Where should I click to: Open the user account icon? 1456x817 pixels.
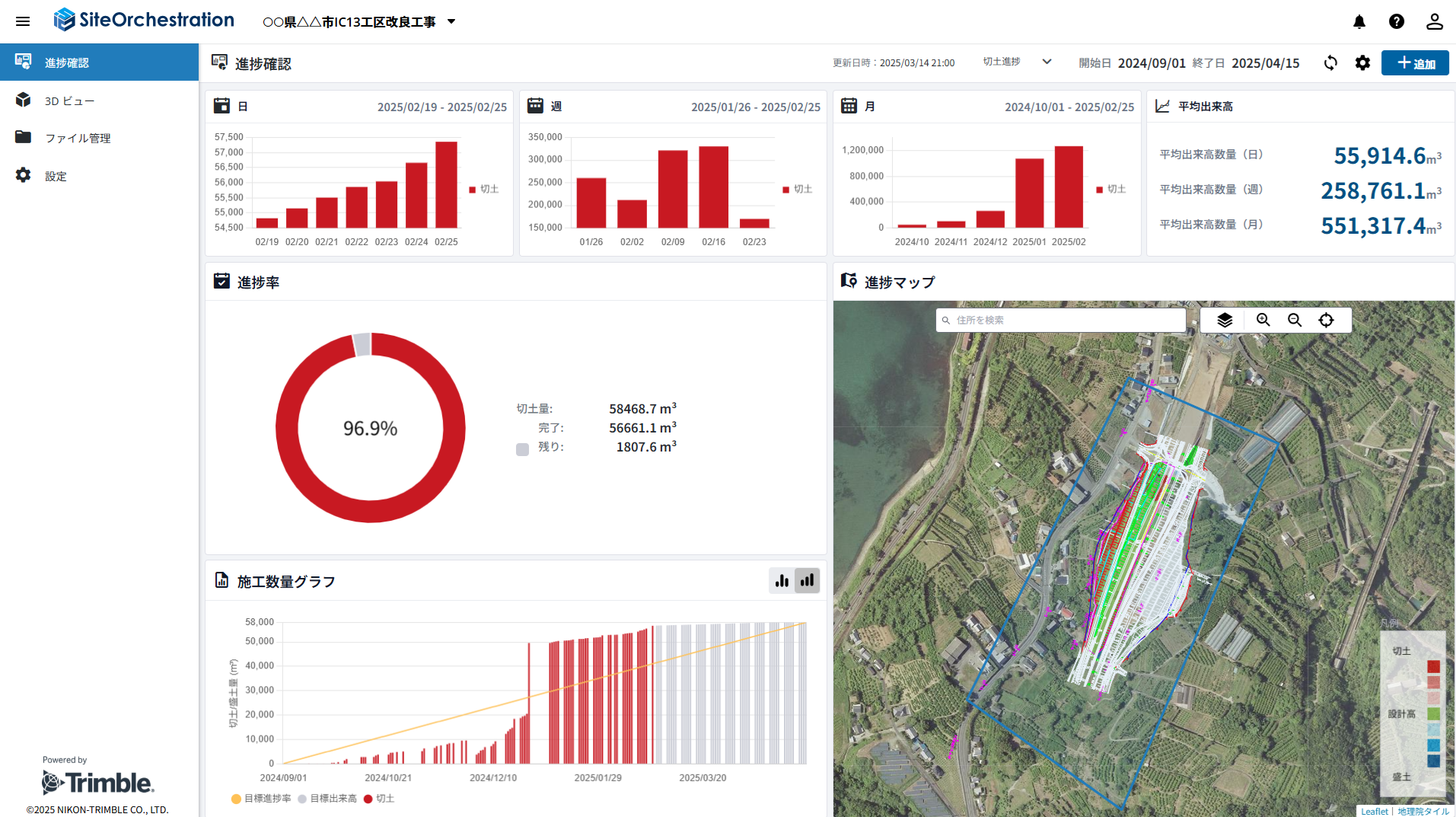click(x=1434, y=21)
